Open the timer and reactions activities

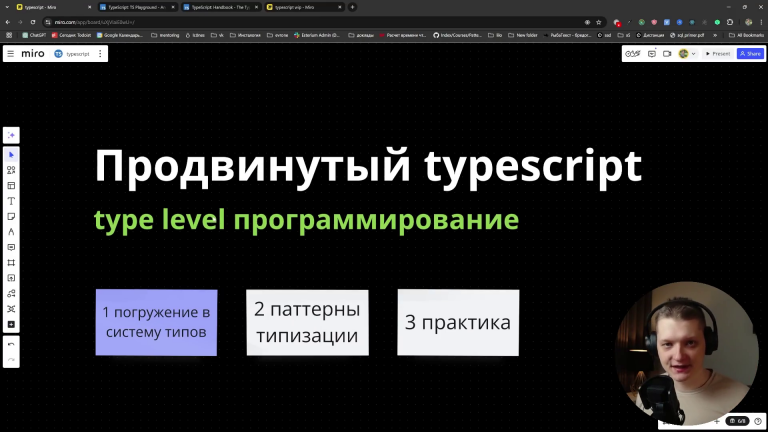tap(633, 54)
